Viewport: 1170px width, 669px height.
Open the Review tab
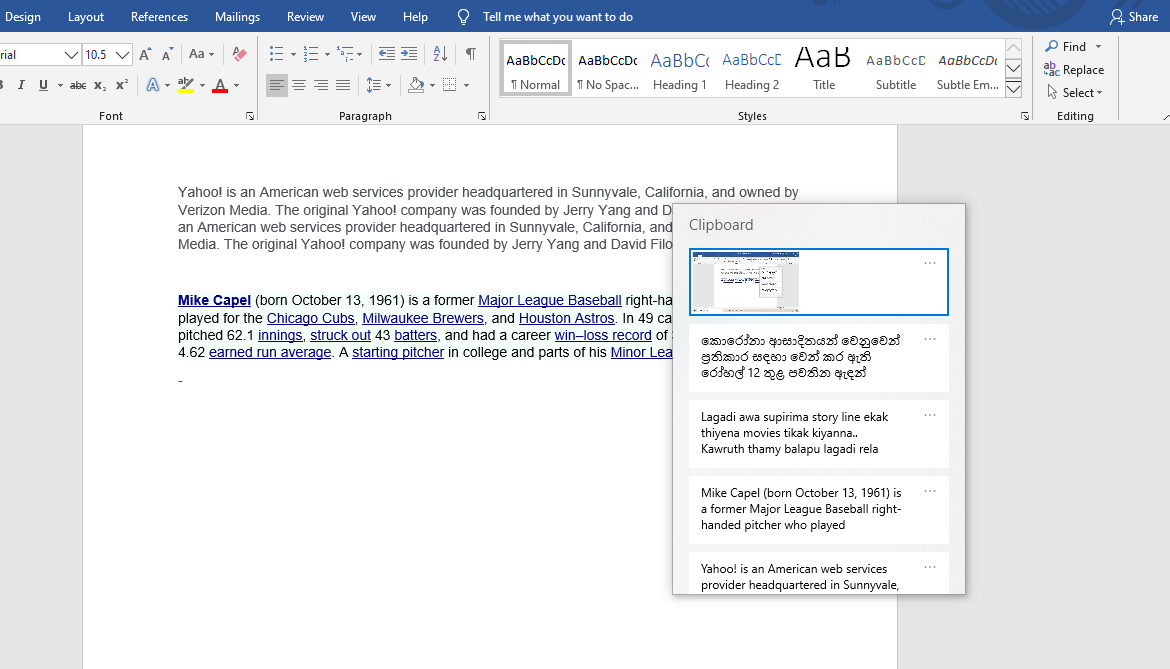(x=305, y=16)
